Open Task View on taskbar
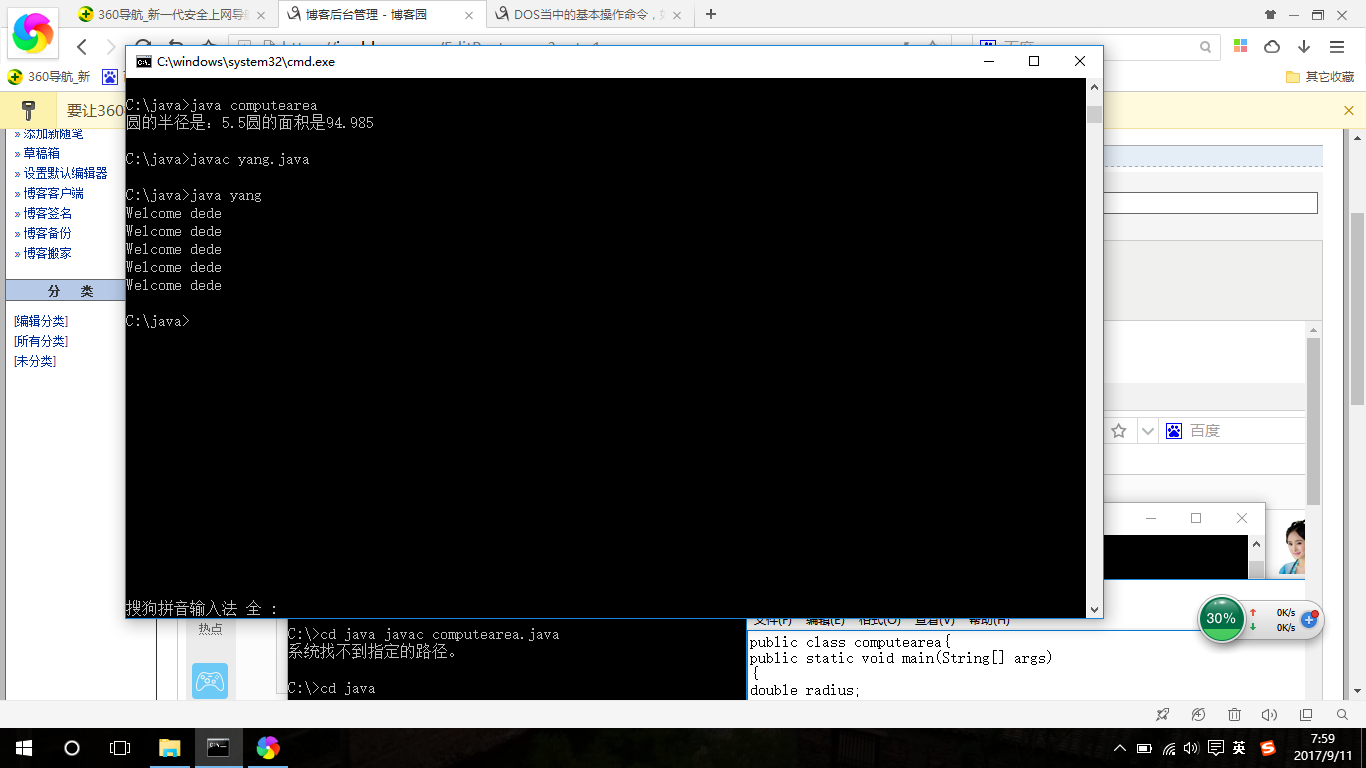 pyautogui.click(x=120, y=748)
